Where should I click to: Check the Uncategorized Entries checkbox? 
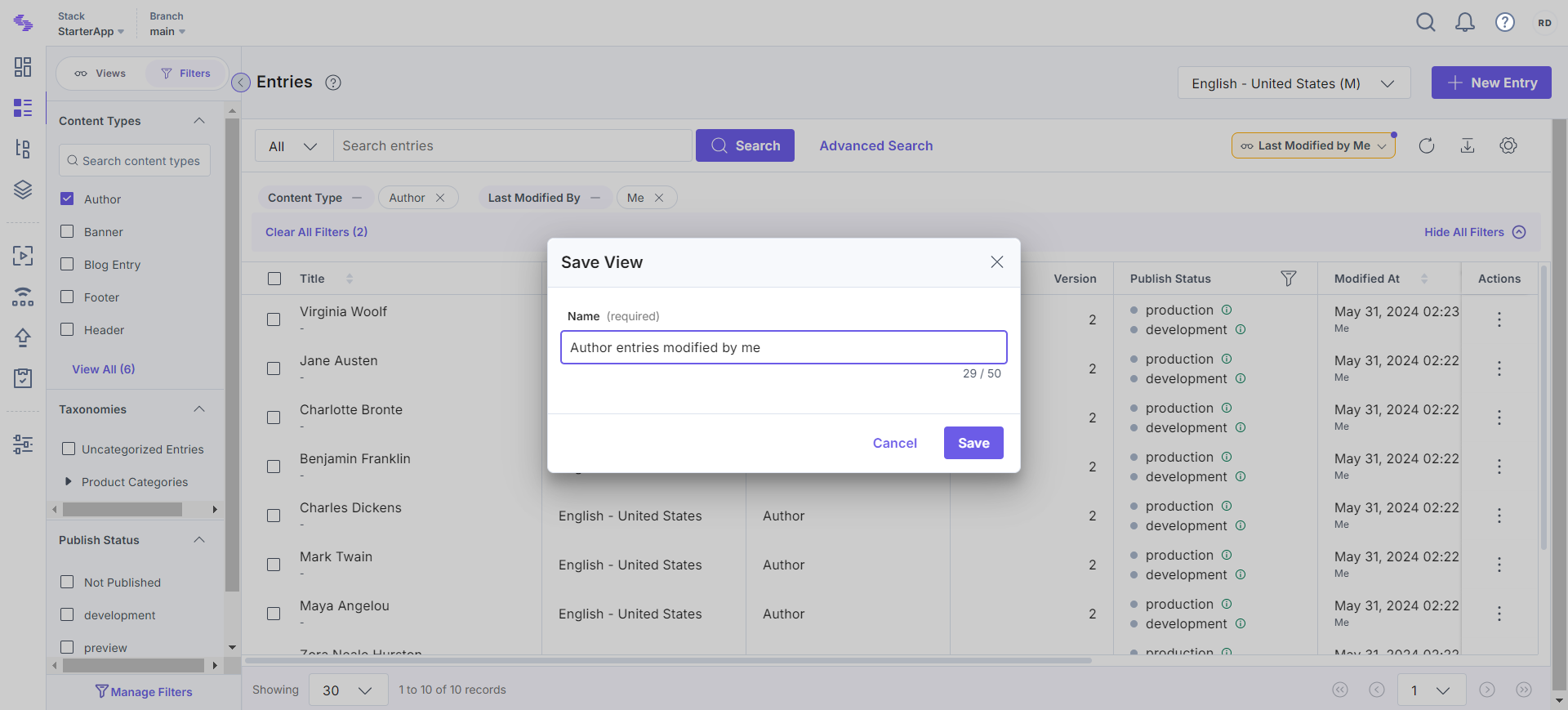click(69, 449)
